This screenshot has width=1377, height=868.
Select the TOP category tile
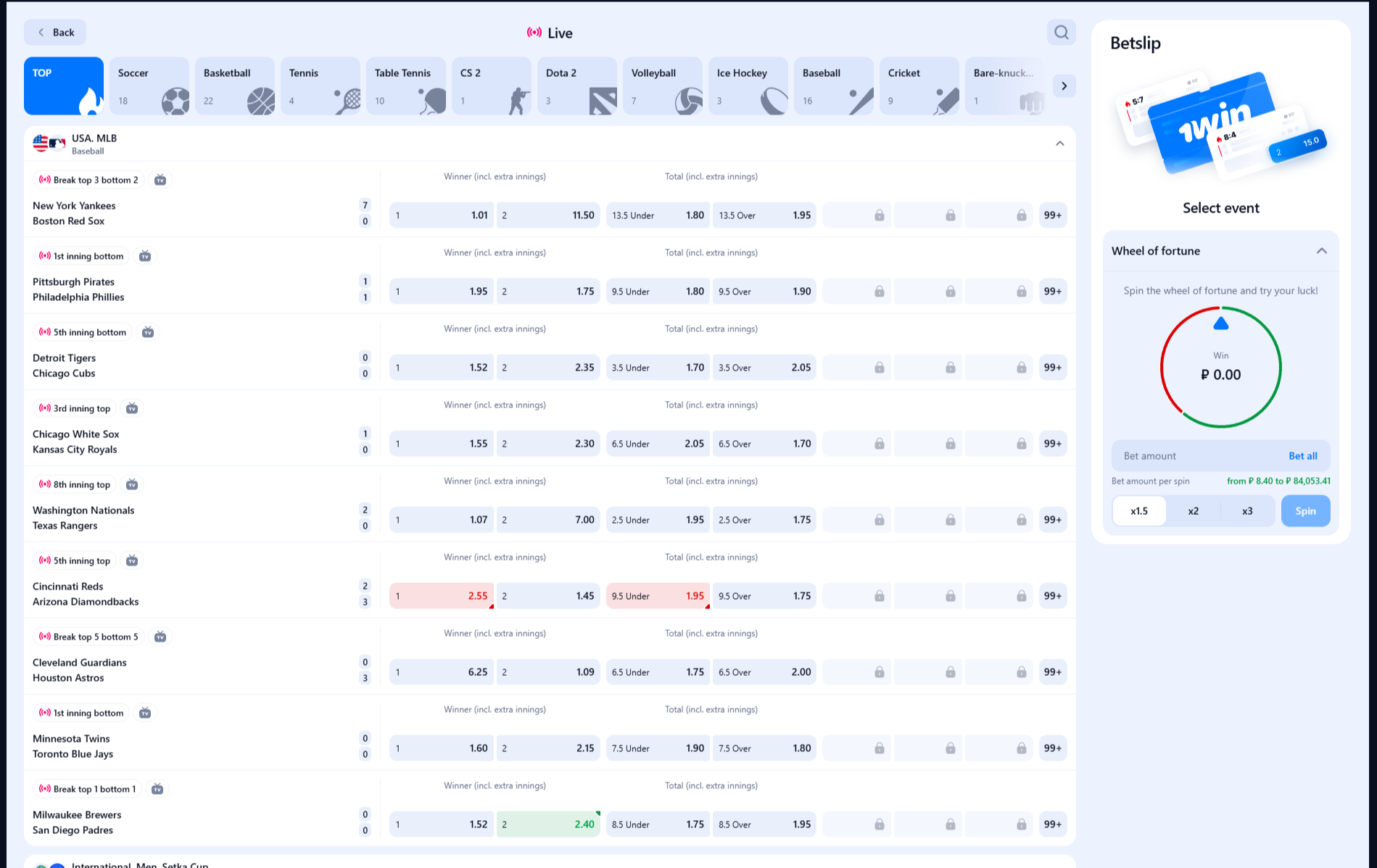[64, 86]
